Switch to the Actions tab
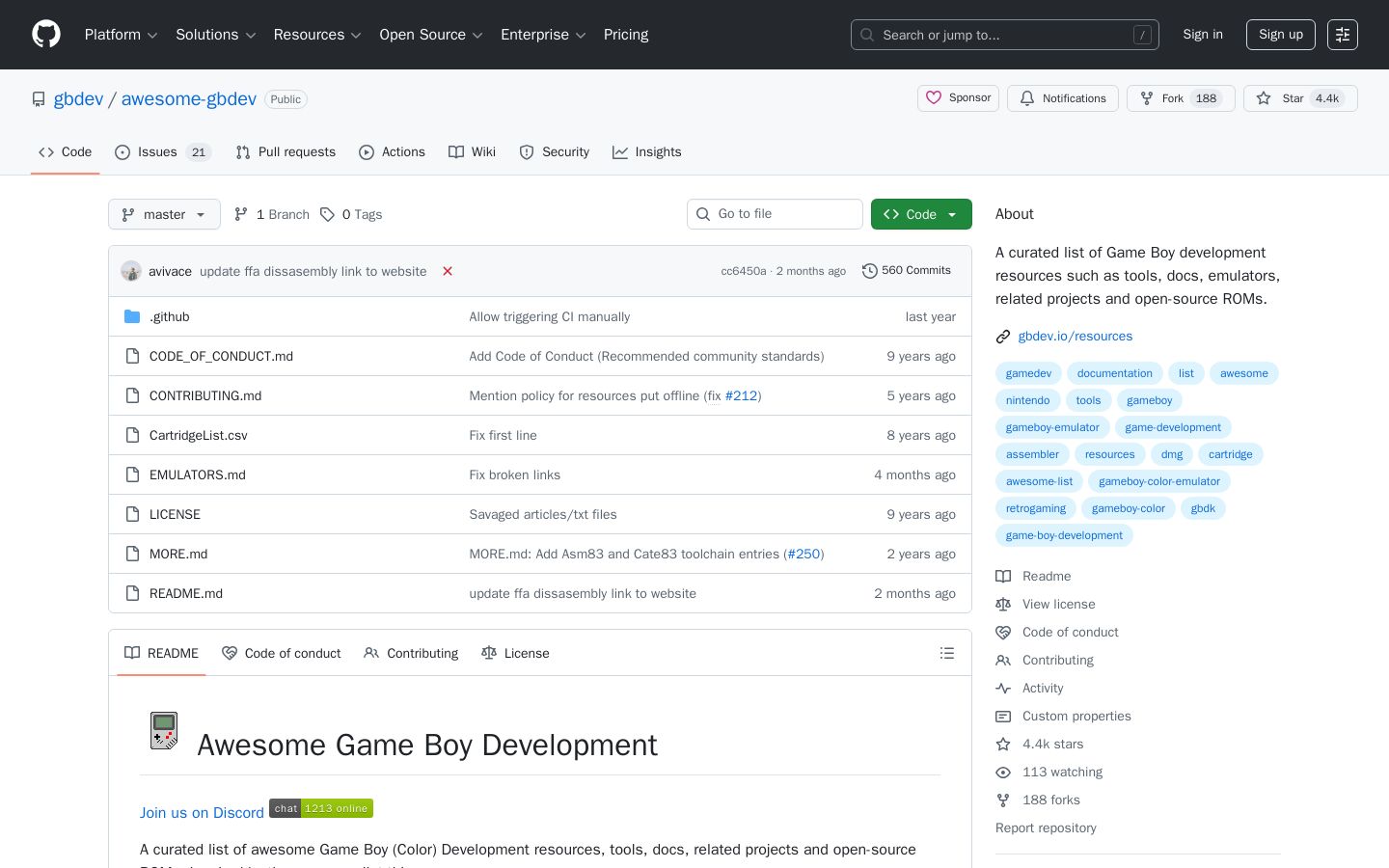The width and height of the screenshot is (1389, 868). coord(392,152)
